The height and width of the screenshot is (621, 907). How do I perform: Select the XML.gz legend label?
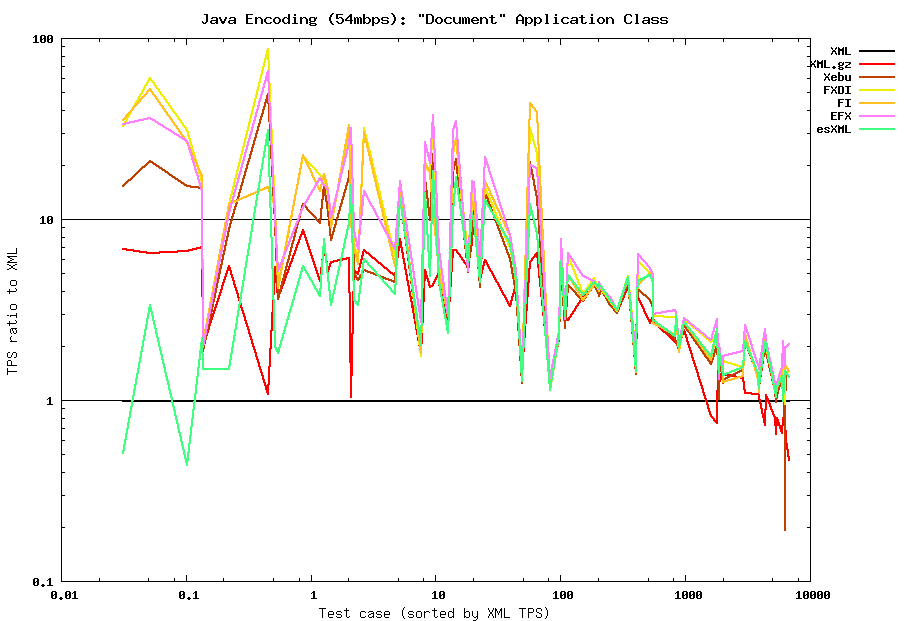(830, 64)
